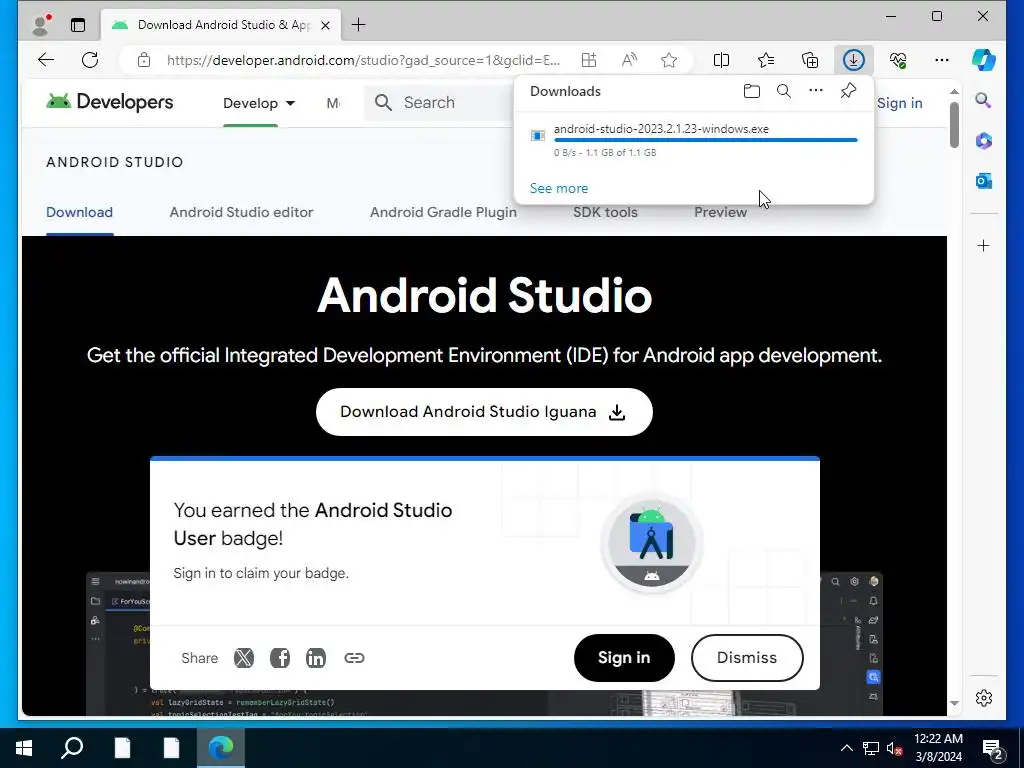Image resolution: width=1024 pixels, height=768 pixels.
Task: Share badge on LinkedIn
Action: point(315,658)
